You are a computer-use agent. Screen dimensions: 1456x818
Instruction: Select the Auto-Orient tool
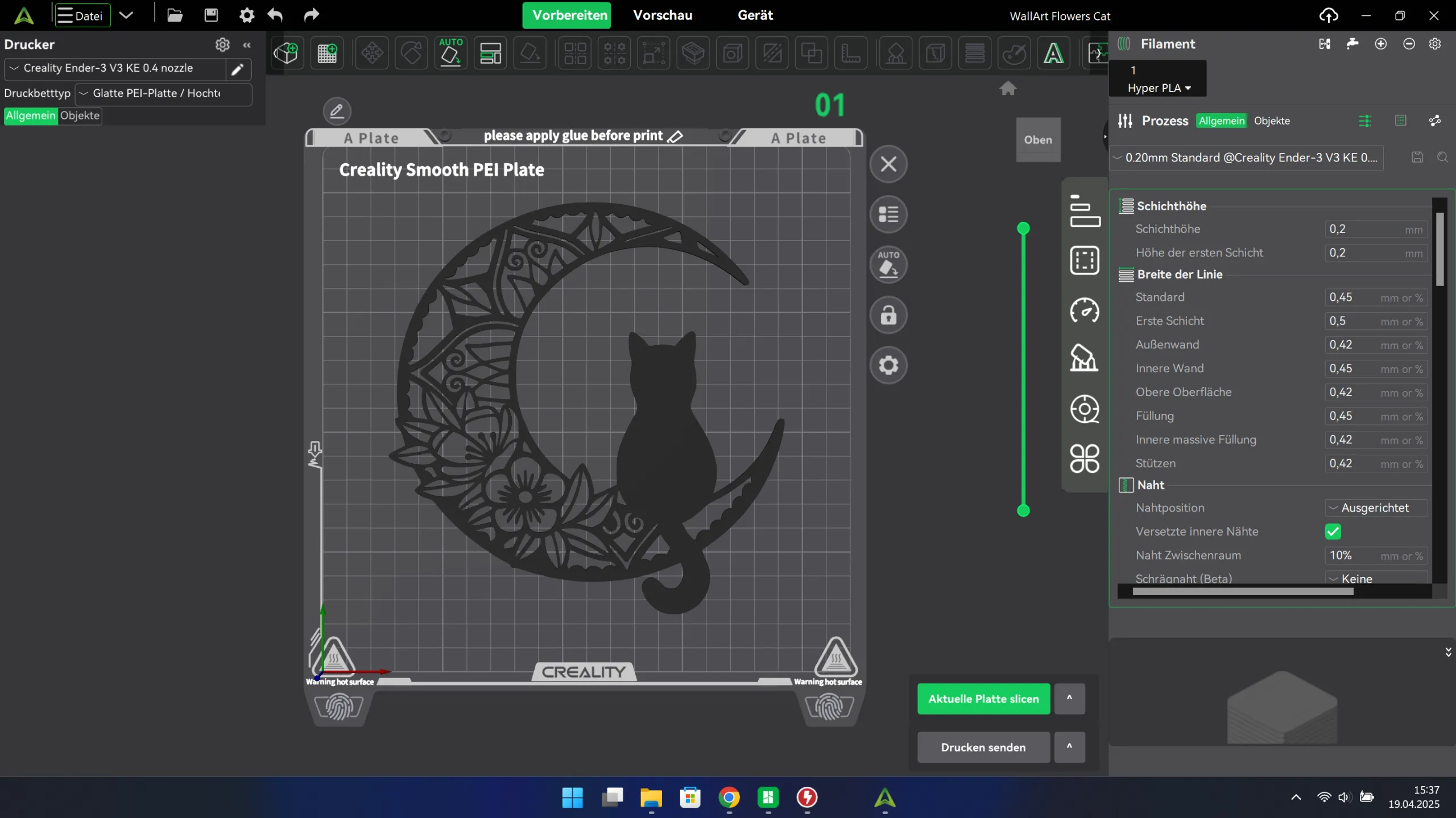[x=450, y=53]
